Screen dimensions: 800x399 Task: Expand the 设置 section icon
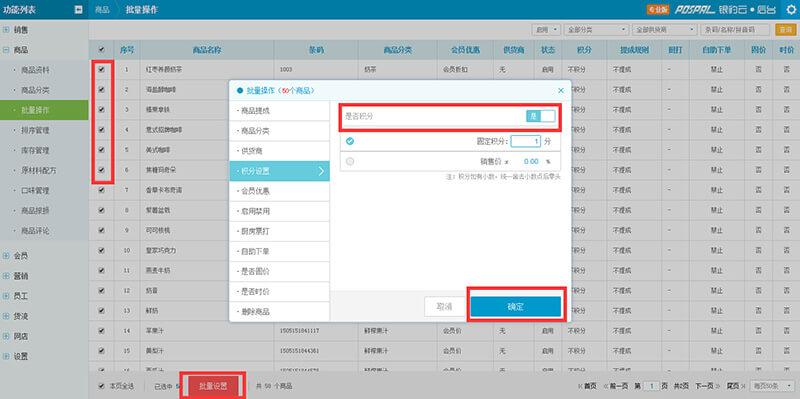[6, 356]
